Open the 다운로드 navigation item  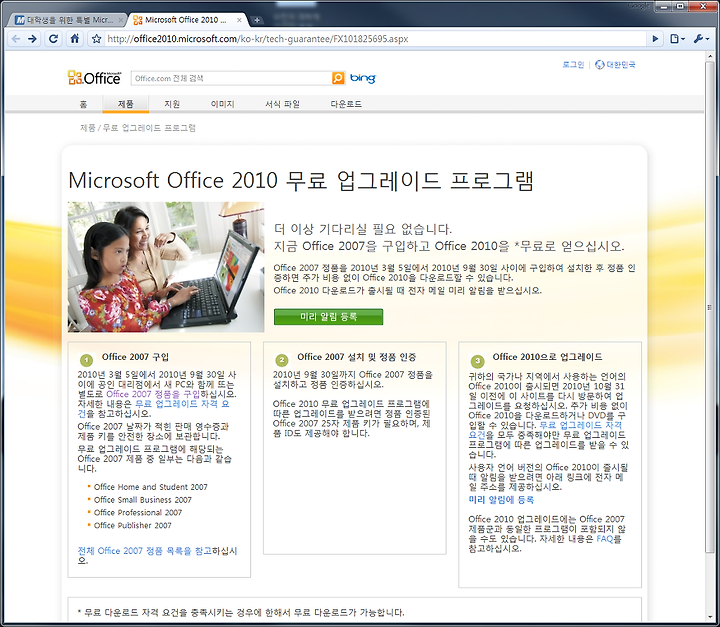point(346,104)
